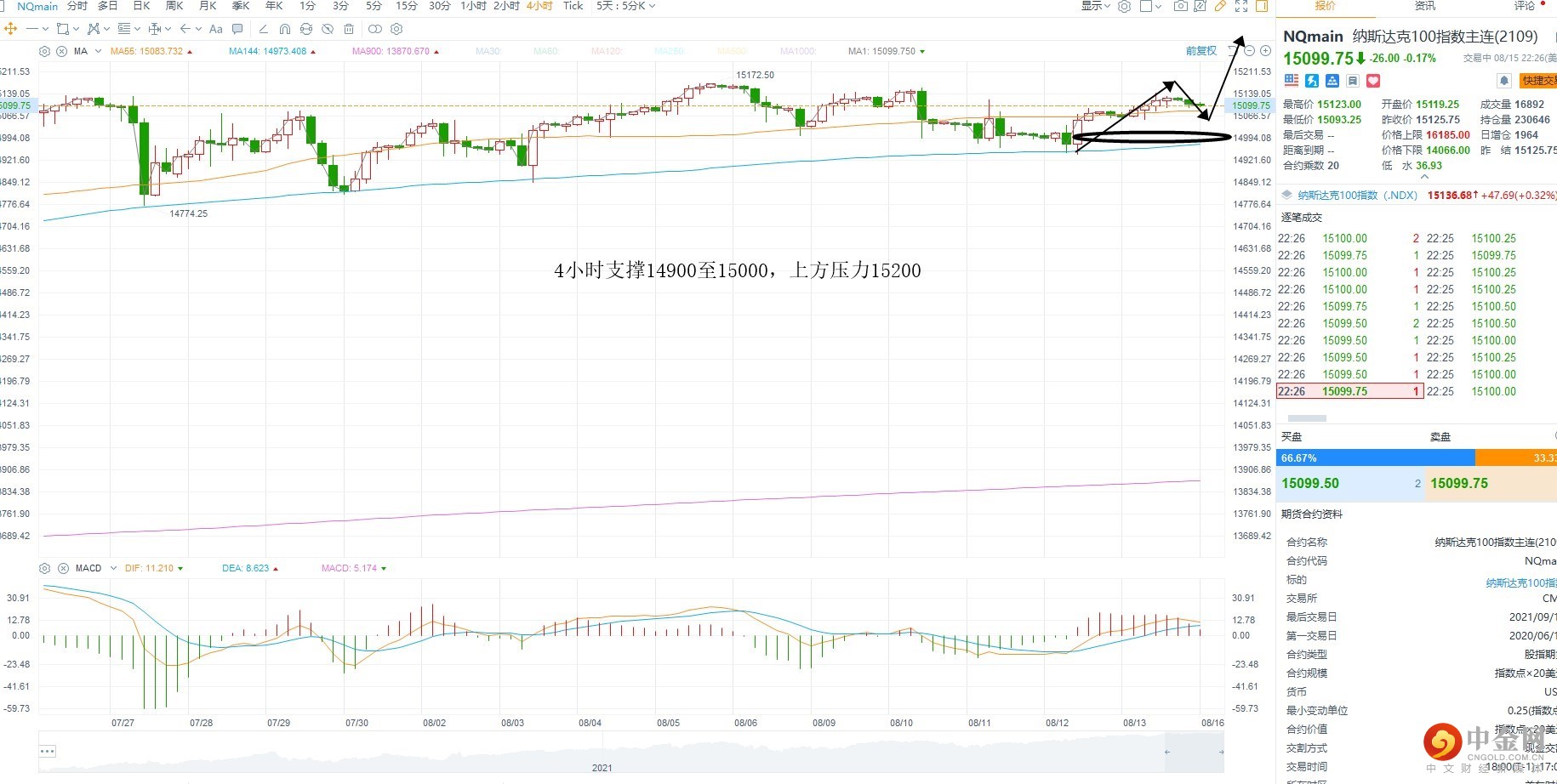
Task: Add NQmain to favorites with heart
Action: coord(1373,81)
